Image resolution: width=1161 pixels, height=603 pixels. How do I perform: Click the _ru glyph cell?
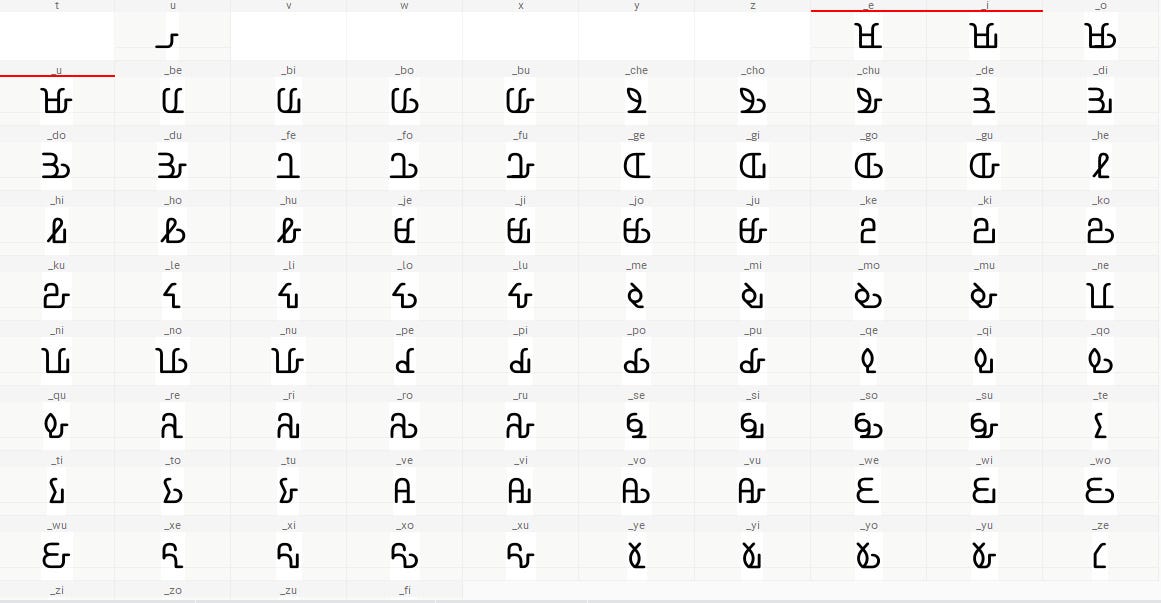click(521, 419)
